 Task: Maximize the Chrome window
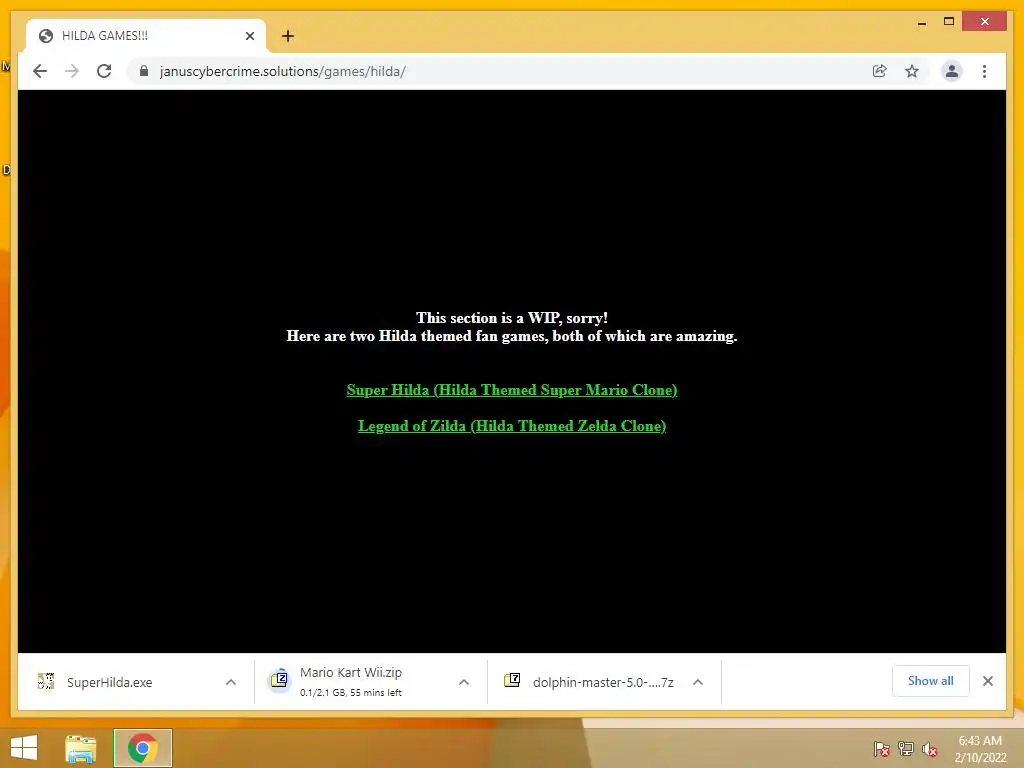click(x=949, y=22)
